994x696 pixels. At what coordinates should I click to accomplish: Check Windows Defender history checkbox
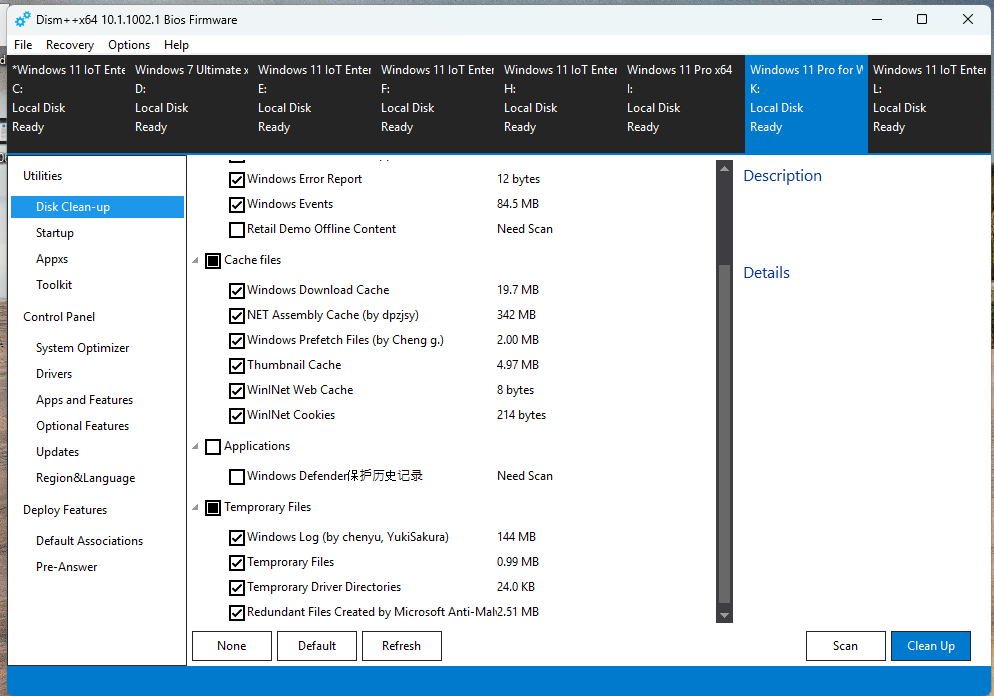[237, 477]
